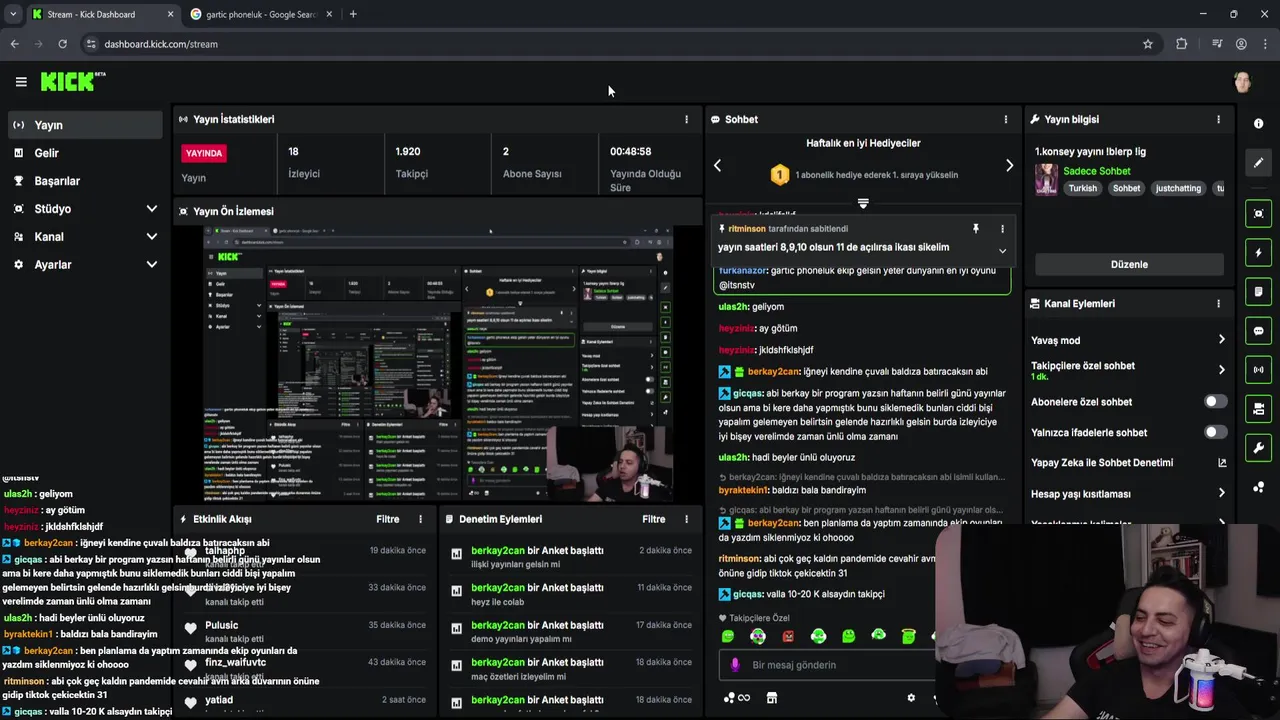Open the shop icon below message box

(772, 698)
